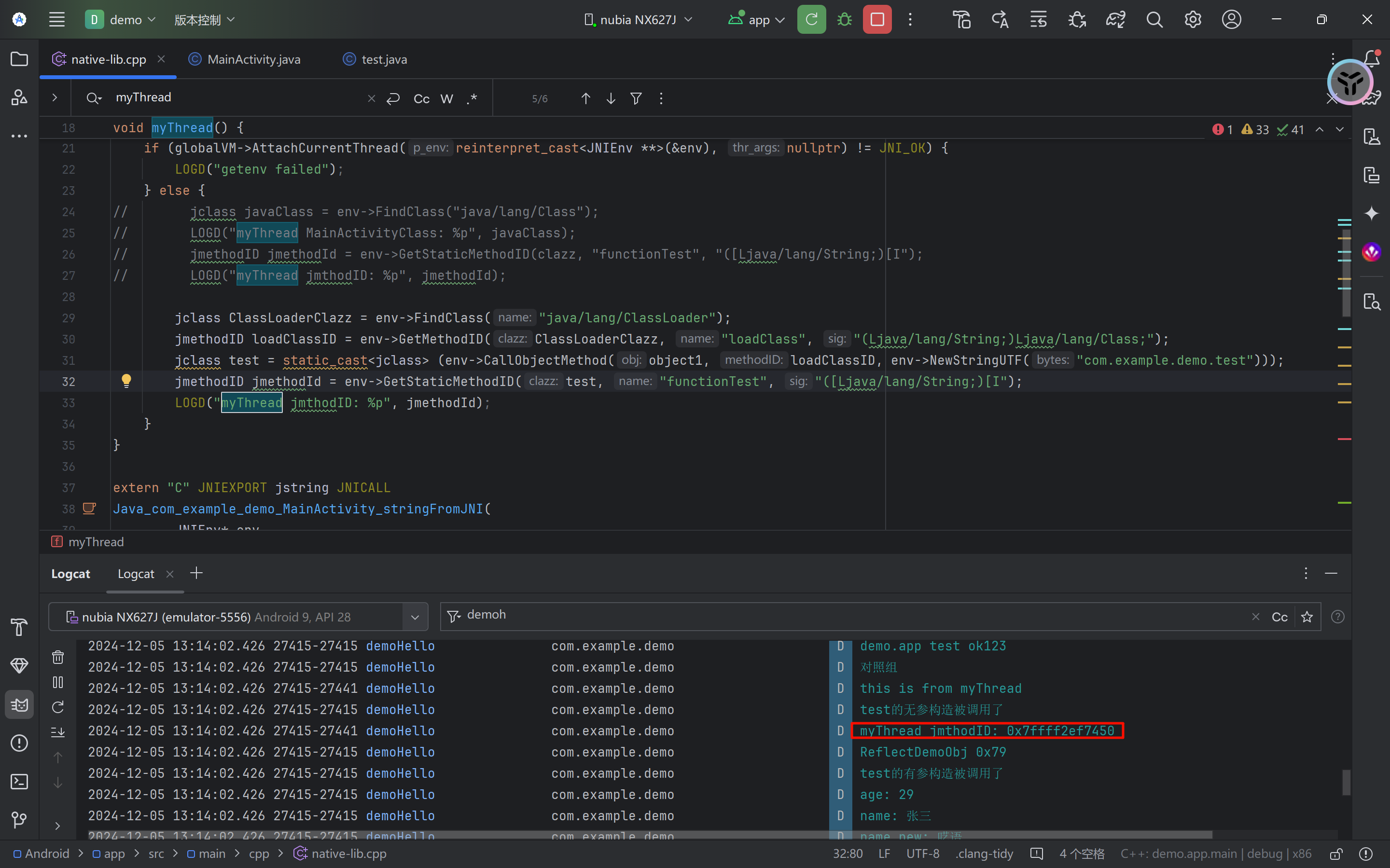
Task: Switch to the MainActivity.java tab
Action: click(253, 59)
